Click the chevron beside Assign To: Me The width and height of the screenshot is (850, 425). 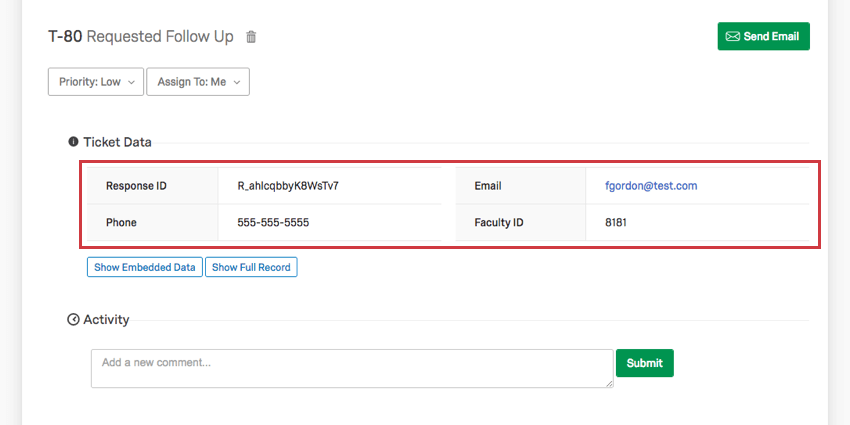click(236, 82)
